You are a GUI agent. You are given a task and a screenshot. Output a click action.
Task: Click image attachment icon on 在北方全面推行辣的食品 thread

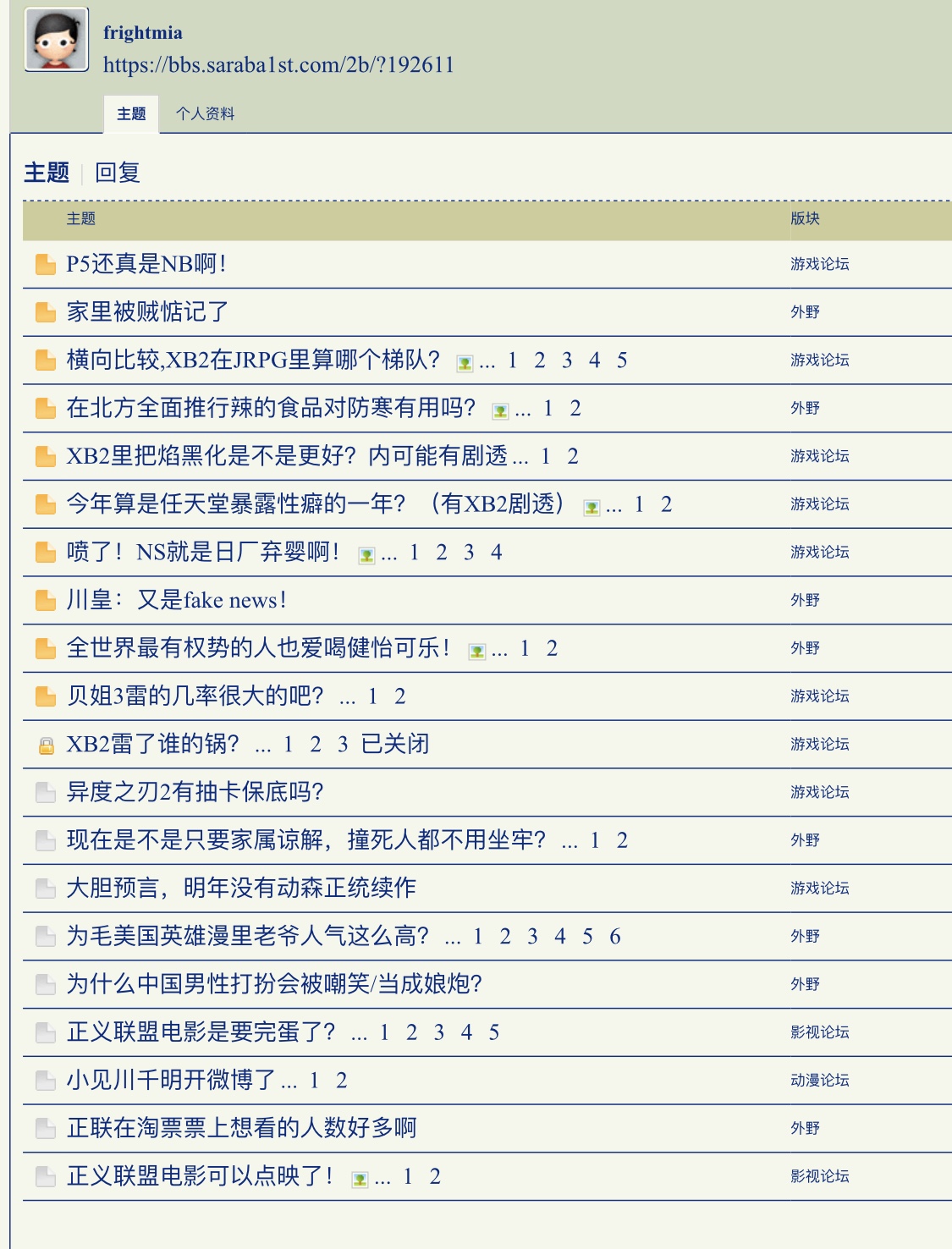500,411
